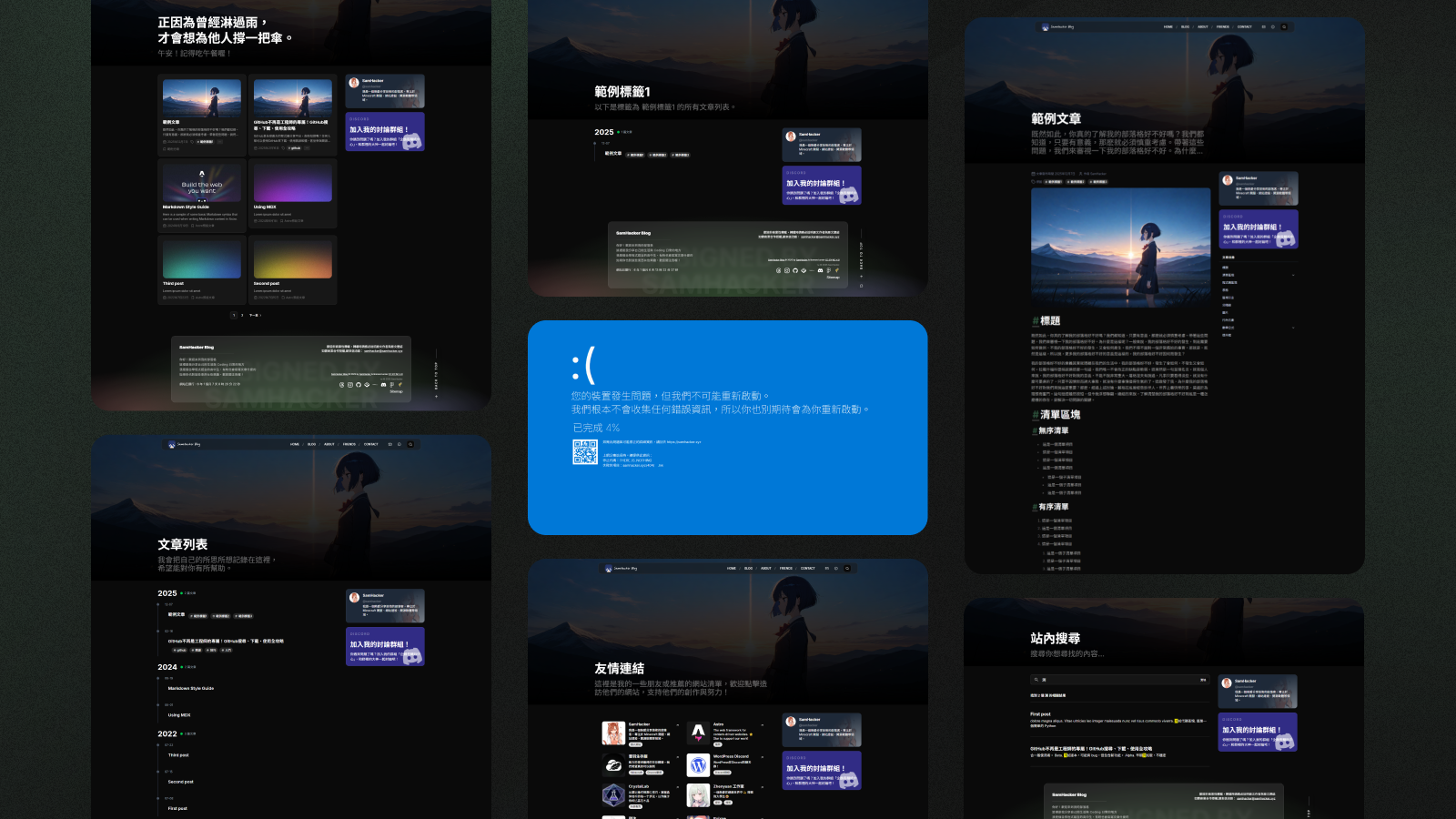Open Using MDX card thumbnail on homepage
The height and width of the screenshot is (819, 1456).
[x=293, y=182]
